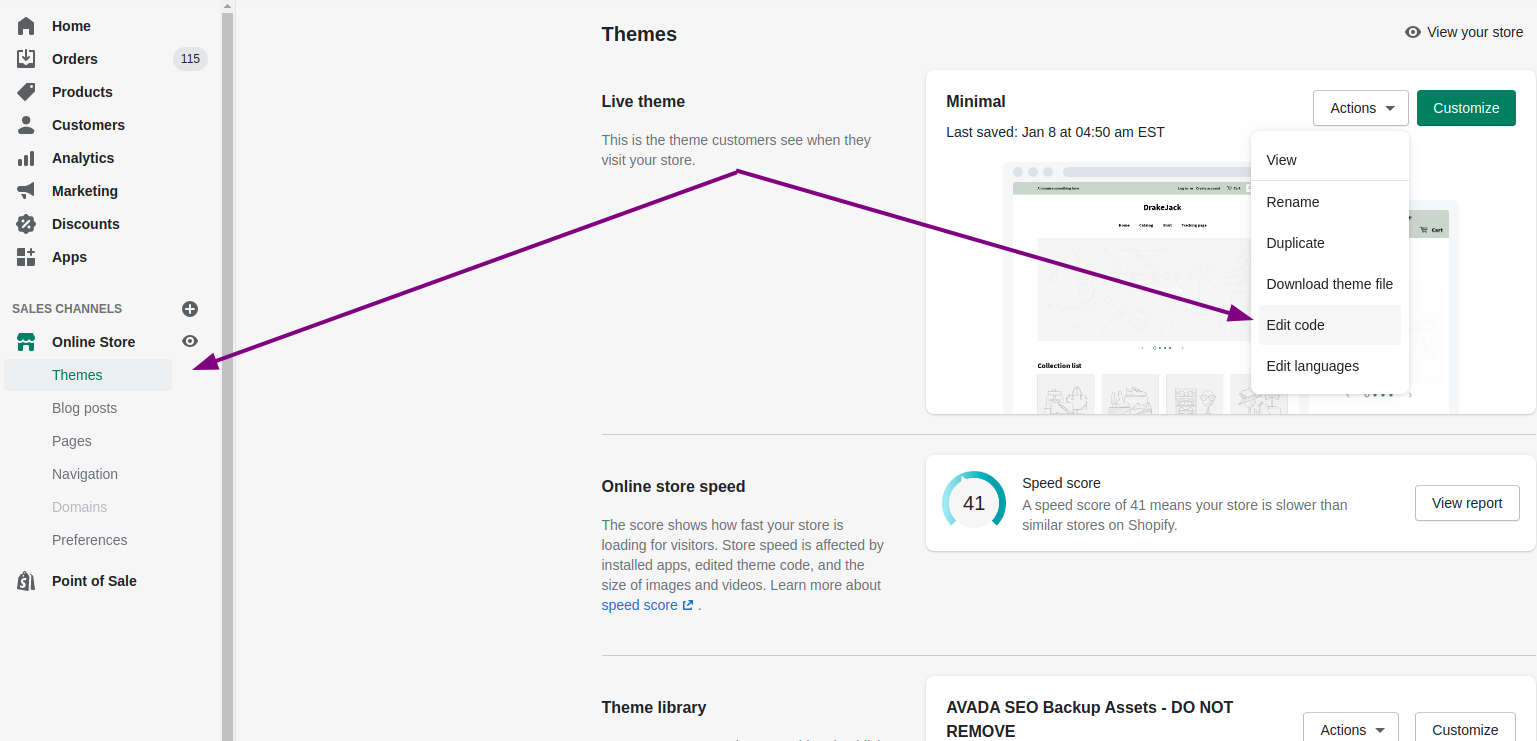Choose Duplicate in the actions menu
The height and width of the screenshot is (741, 1537).
pyautogui.click(x=1295, y=243)
